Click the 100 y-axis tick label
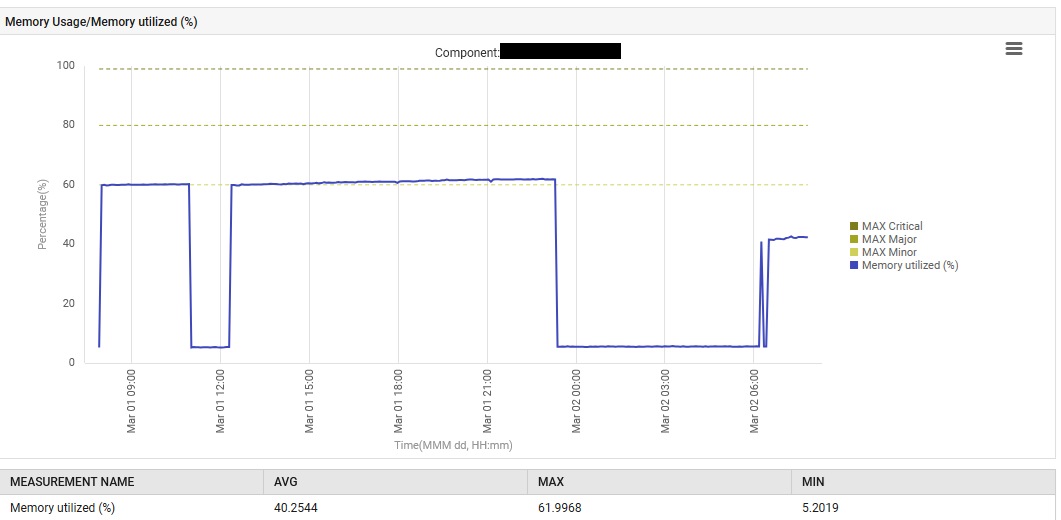Screen dimensions: 1061x520 pos(66,66)
